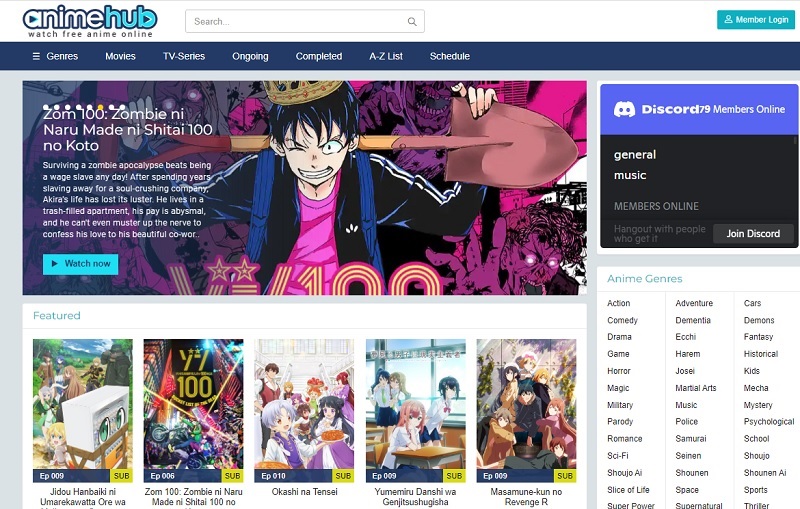Browse the Mystery genre

[758, 405]
